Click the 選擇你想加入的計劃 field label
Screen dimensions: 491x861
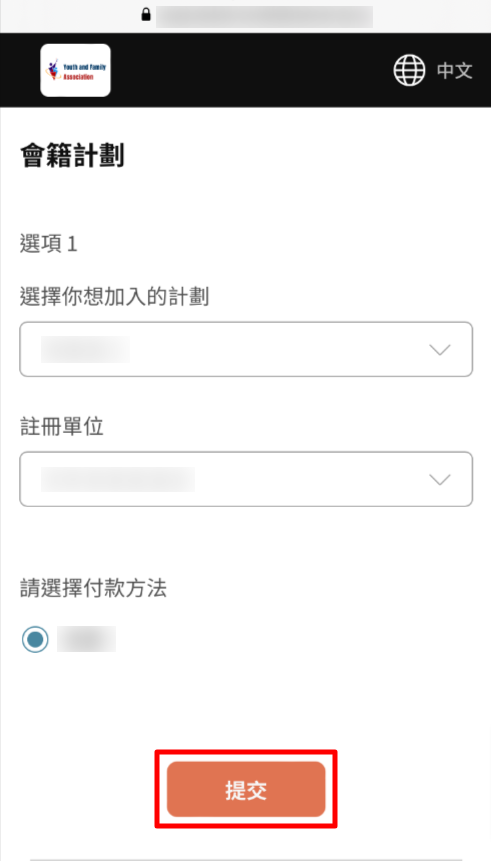(x=114, y=297)
